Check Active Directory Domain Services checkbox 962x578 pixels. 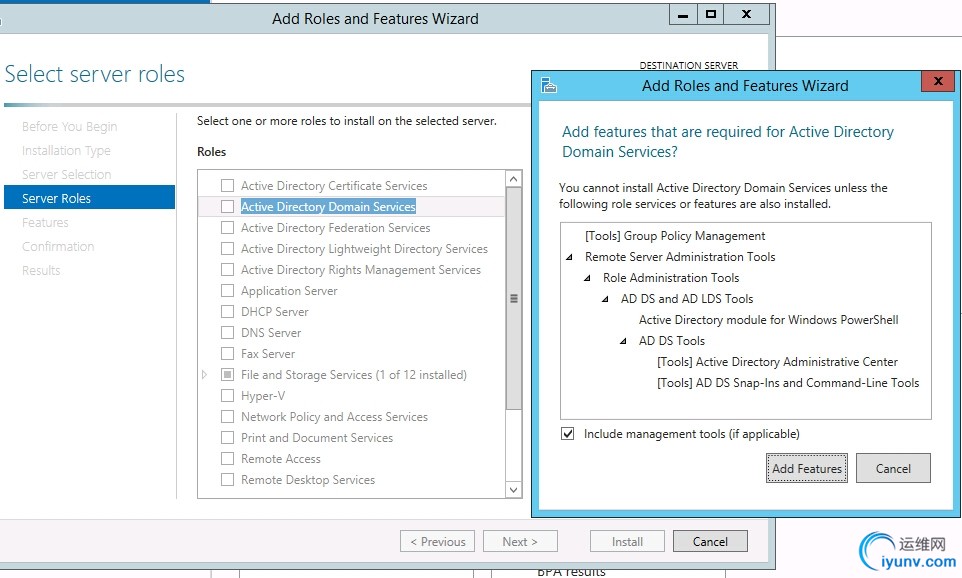point(228,206)
